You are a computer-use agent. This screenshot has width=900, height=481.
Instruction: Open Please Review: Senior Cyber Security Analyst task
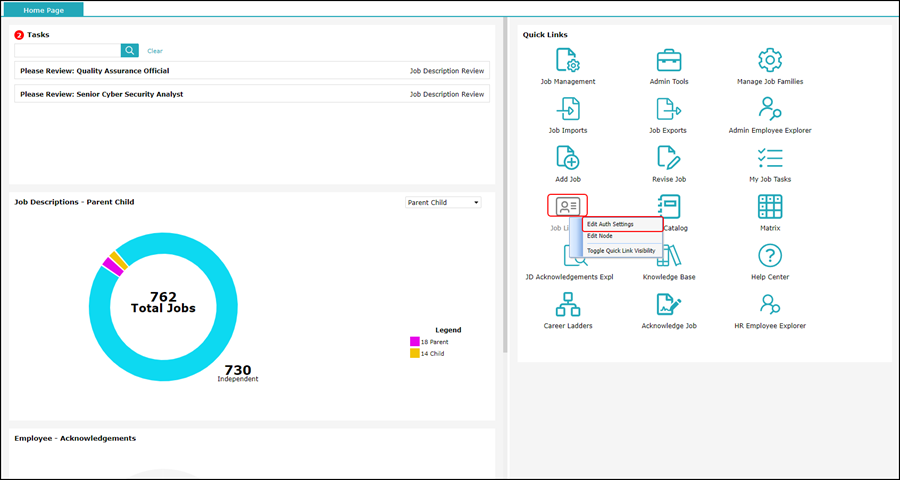(252, 94)
